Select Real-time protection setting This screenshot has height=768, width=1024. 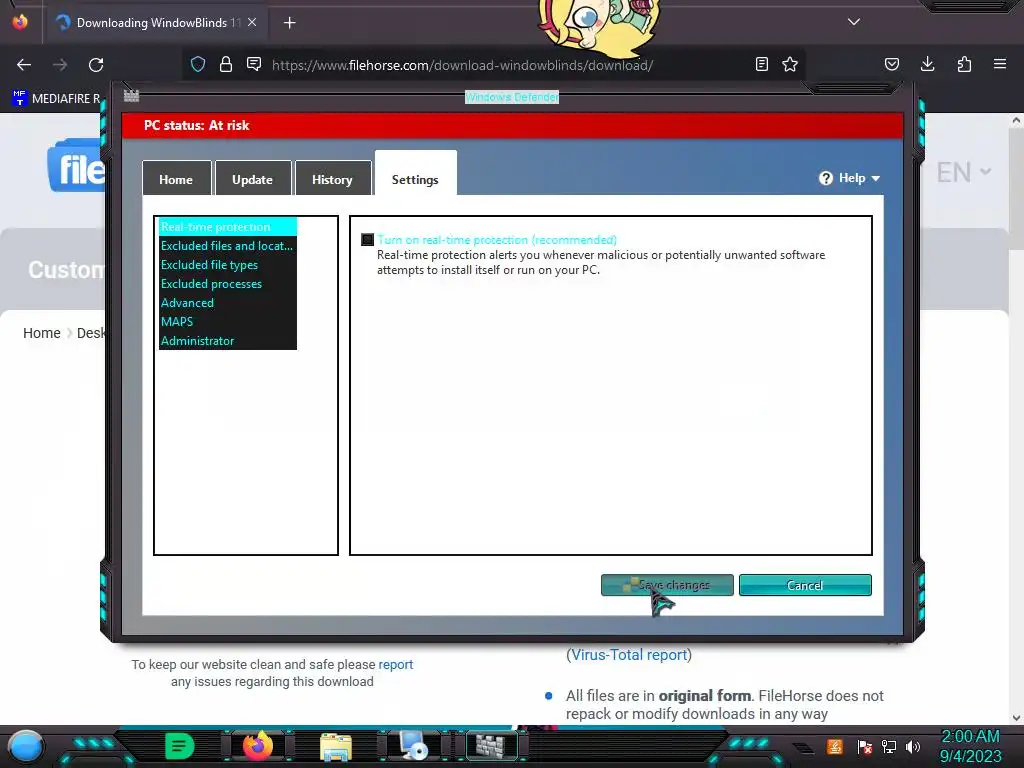click(x=227, y=227)
